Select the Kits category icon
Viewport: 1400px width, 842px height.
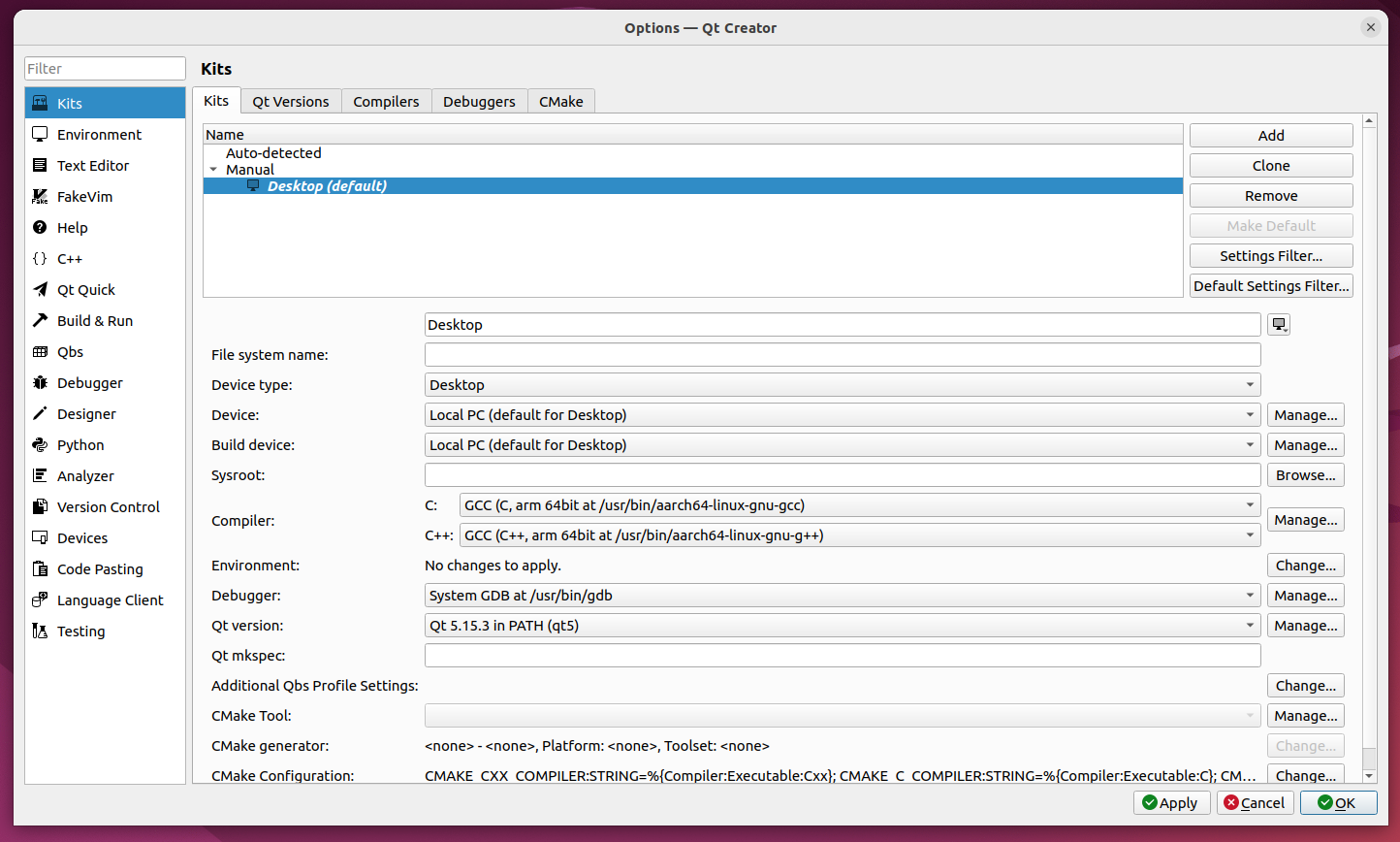pyautogui.click(x=40, y=103)
